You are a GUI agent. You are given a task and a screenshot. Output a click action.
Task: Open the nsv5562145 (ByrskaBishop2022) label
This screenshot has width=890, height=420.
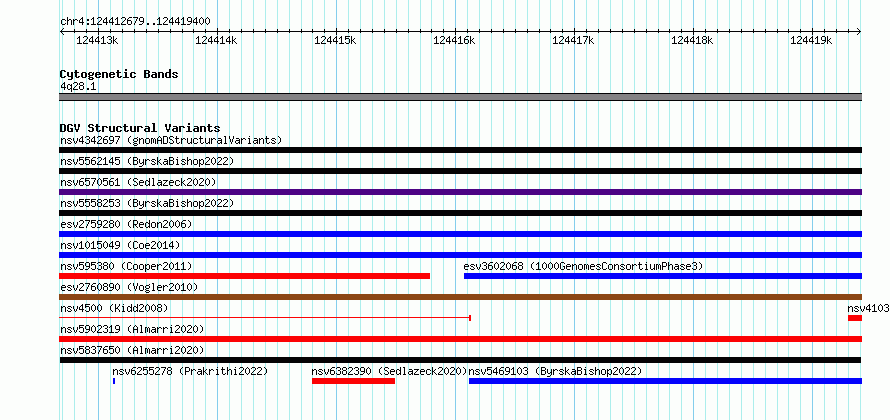147,161
